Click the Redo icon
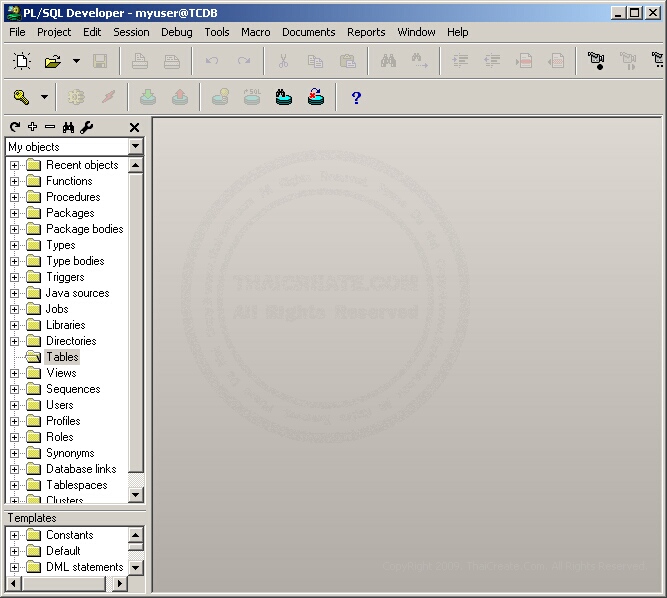 click(x=244, y=61)
